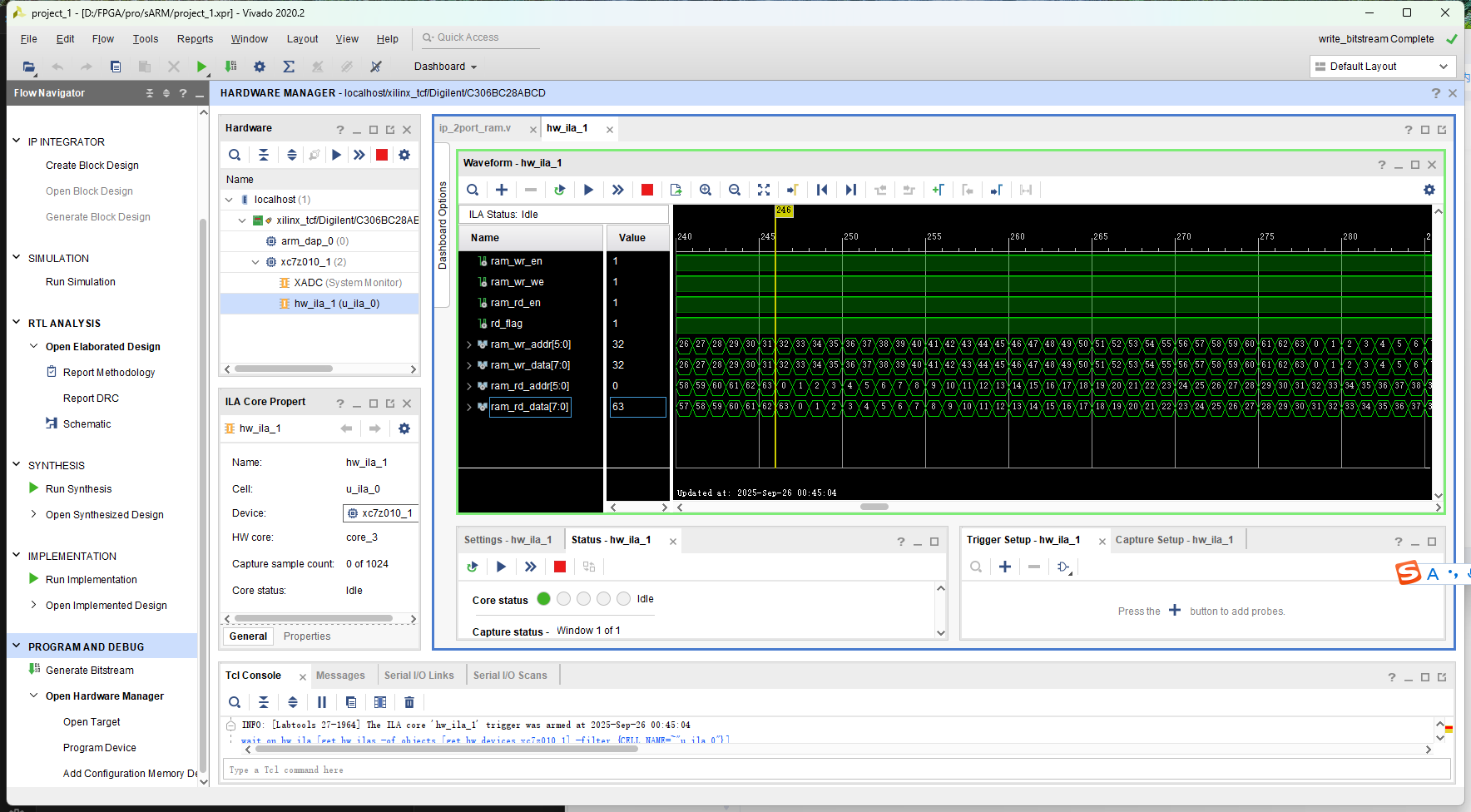The height and width of the screenshot is (812, 1471).
Task: Click Create Block Design link
Action: 92,166
